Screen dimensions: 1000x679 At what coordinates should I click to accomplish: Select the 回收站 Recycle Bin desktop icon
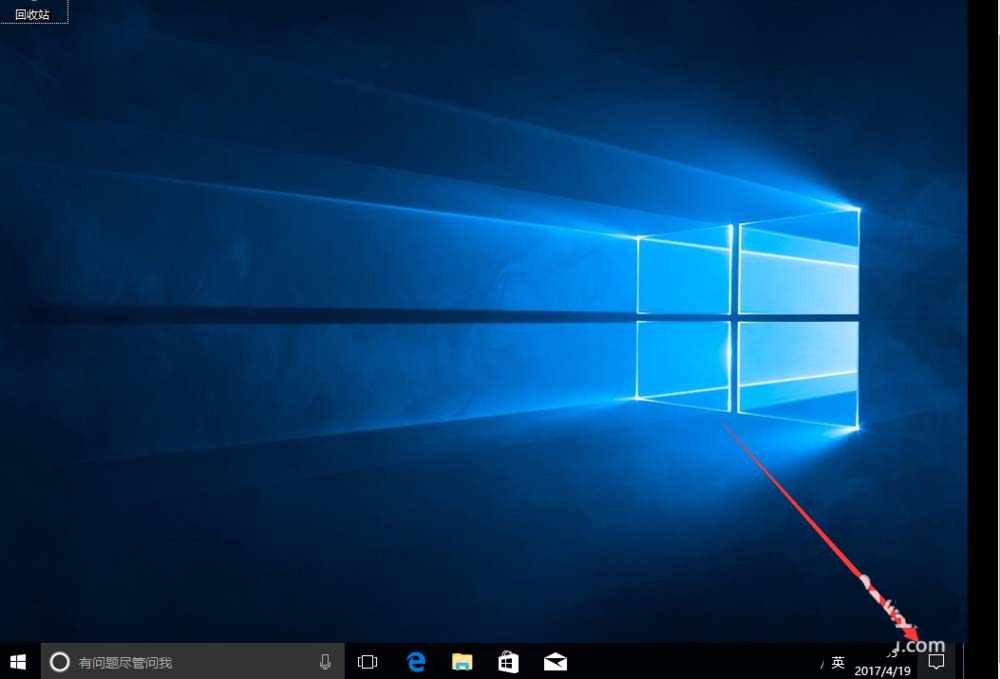[32, 13]
